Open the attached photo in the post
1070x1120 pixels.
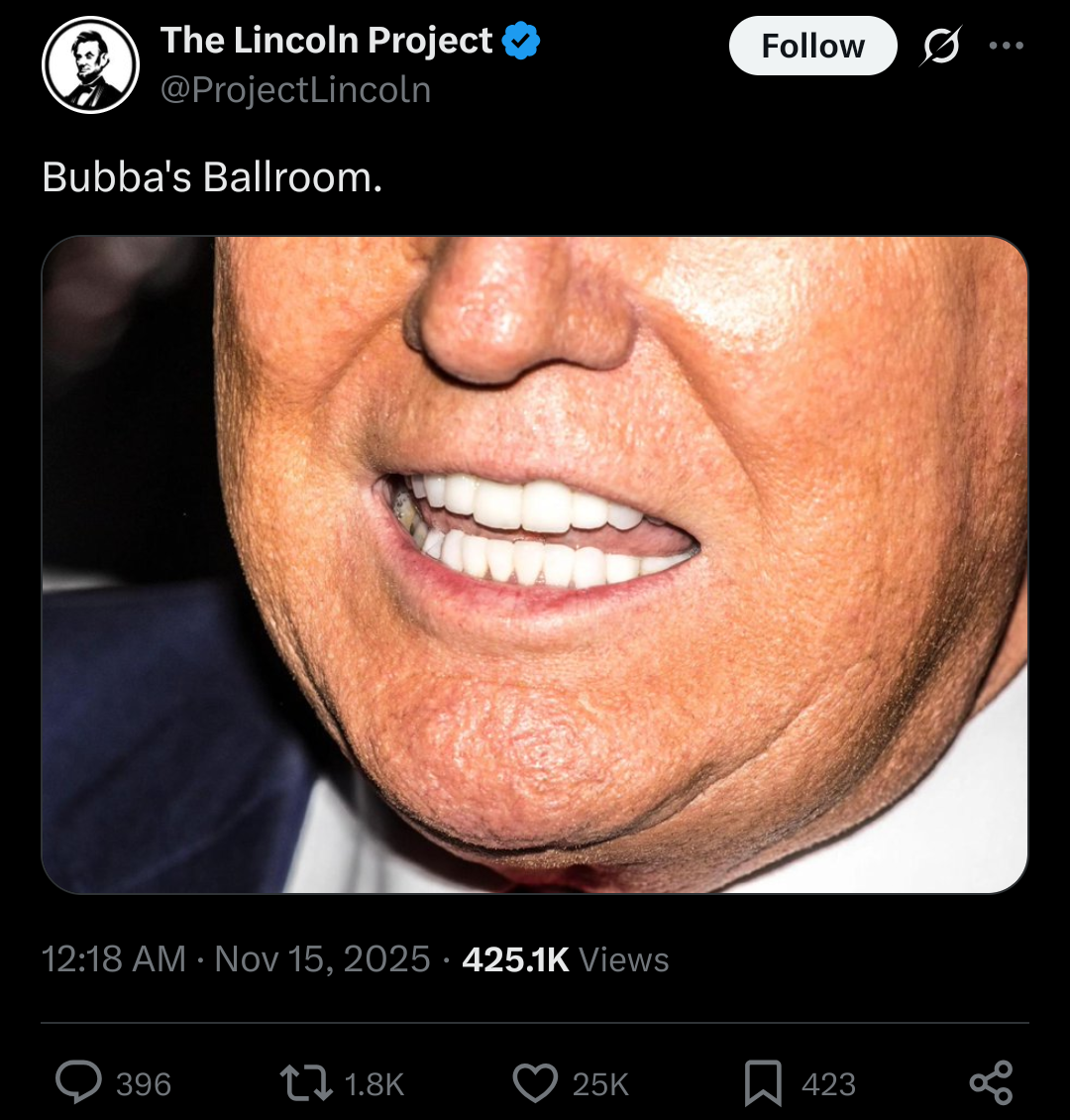534,564
